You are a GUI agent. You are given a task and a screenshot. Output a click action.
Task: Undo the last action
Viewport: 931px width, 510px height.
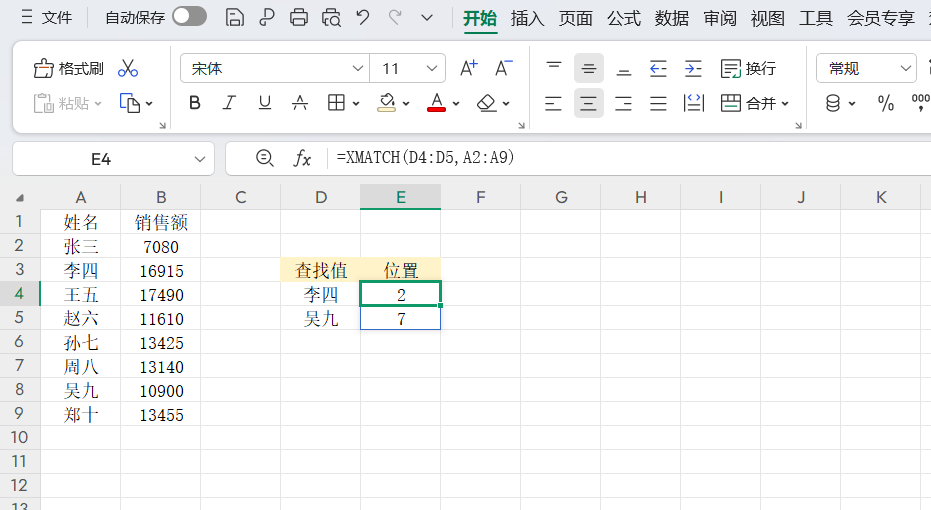(363, 17)
